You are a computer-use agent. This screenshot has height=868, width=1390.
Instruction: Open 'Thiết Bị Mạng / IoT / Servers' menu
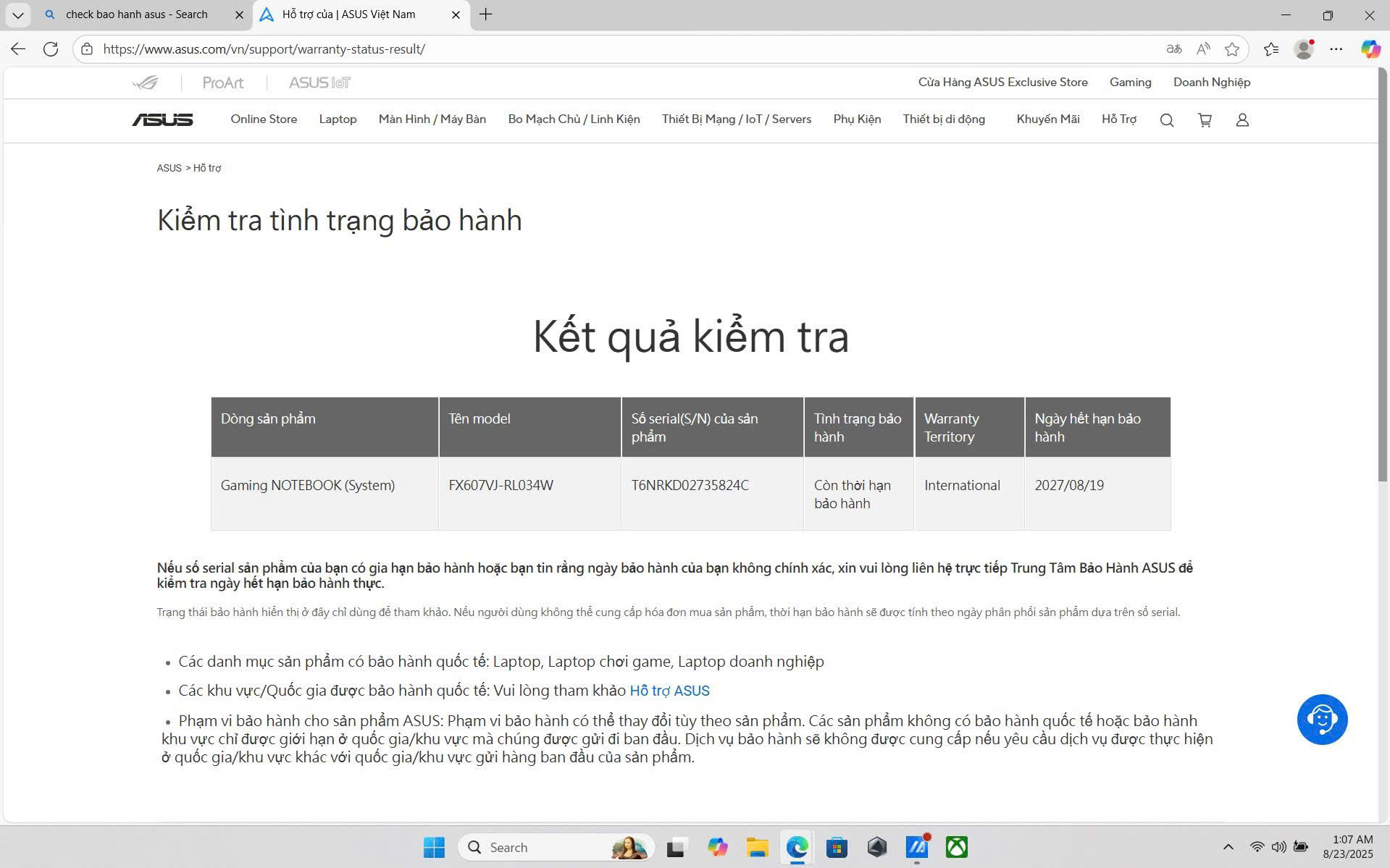pyautogui.click(x=737, y=119)
